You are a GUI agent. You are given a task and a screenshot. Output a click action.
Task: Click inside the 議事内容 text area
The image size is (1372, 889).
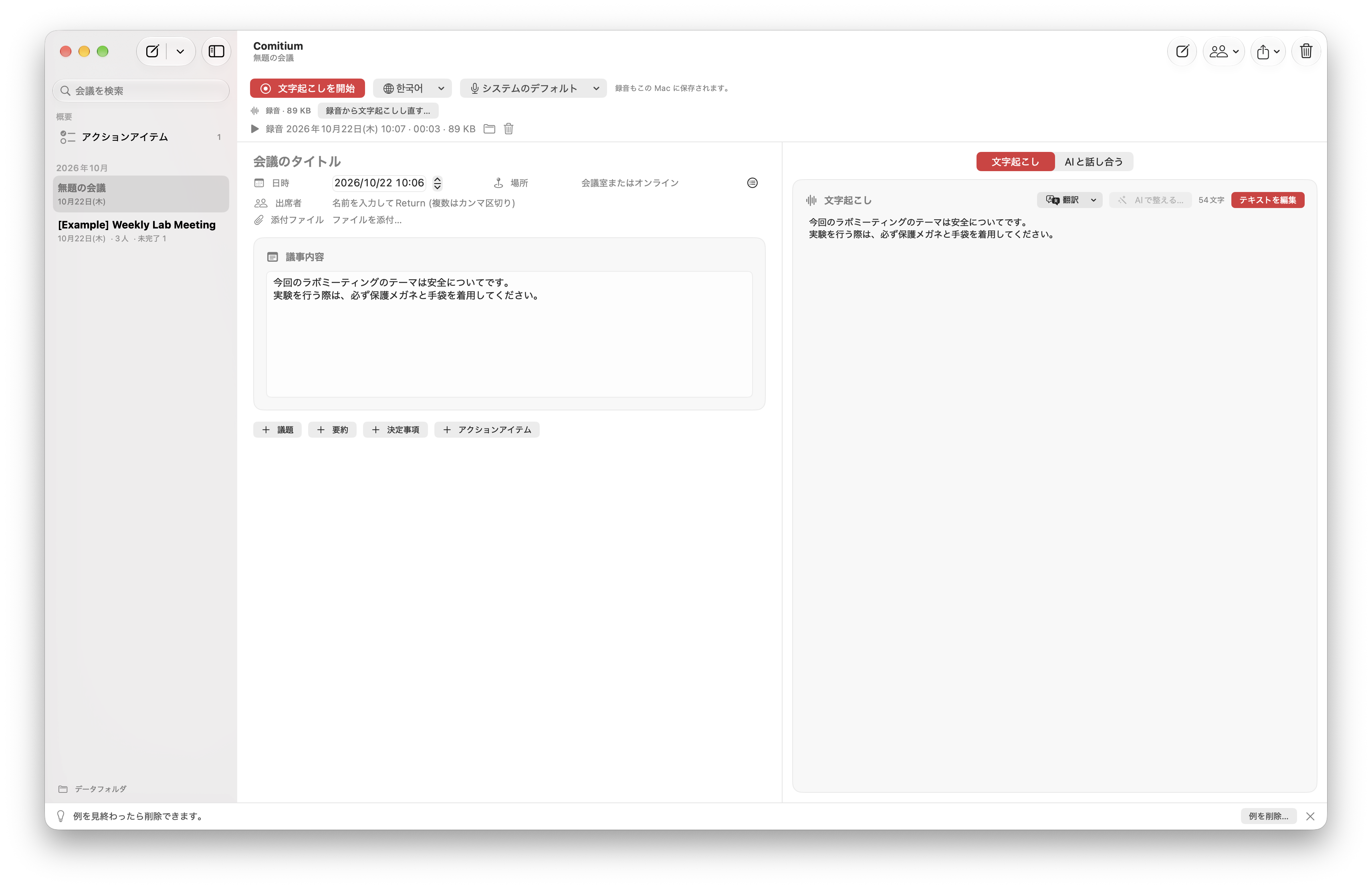click(509, 334)
